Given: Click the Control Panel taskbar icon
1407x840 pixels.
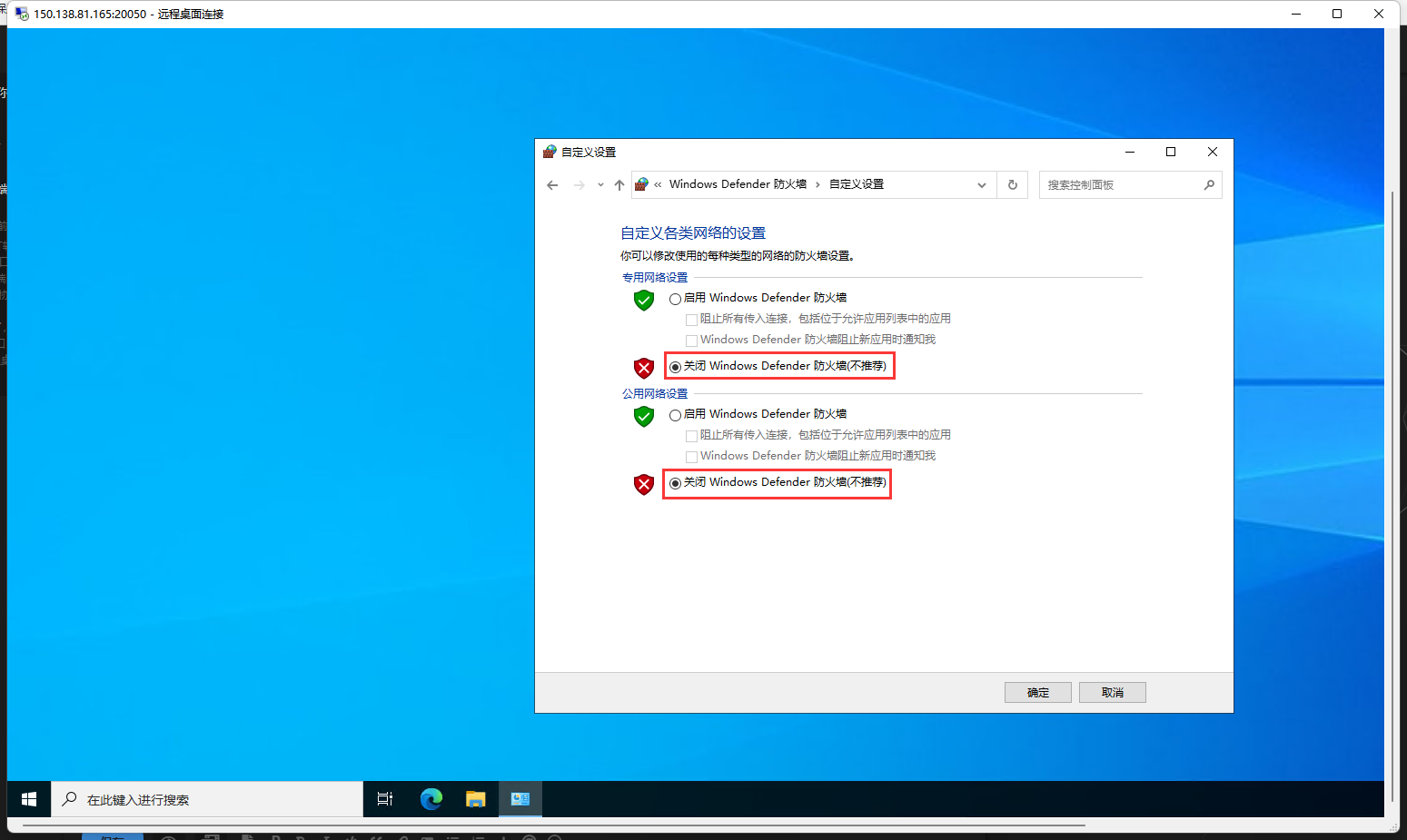Looking at the screenshot, I should (x=520, y=799).
